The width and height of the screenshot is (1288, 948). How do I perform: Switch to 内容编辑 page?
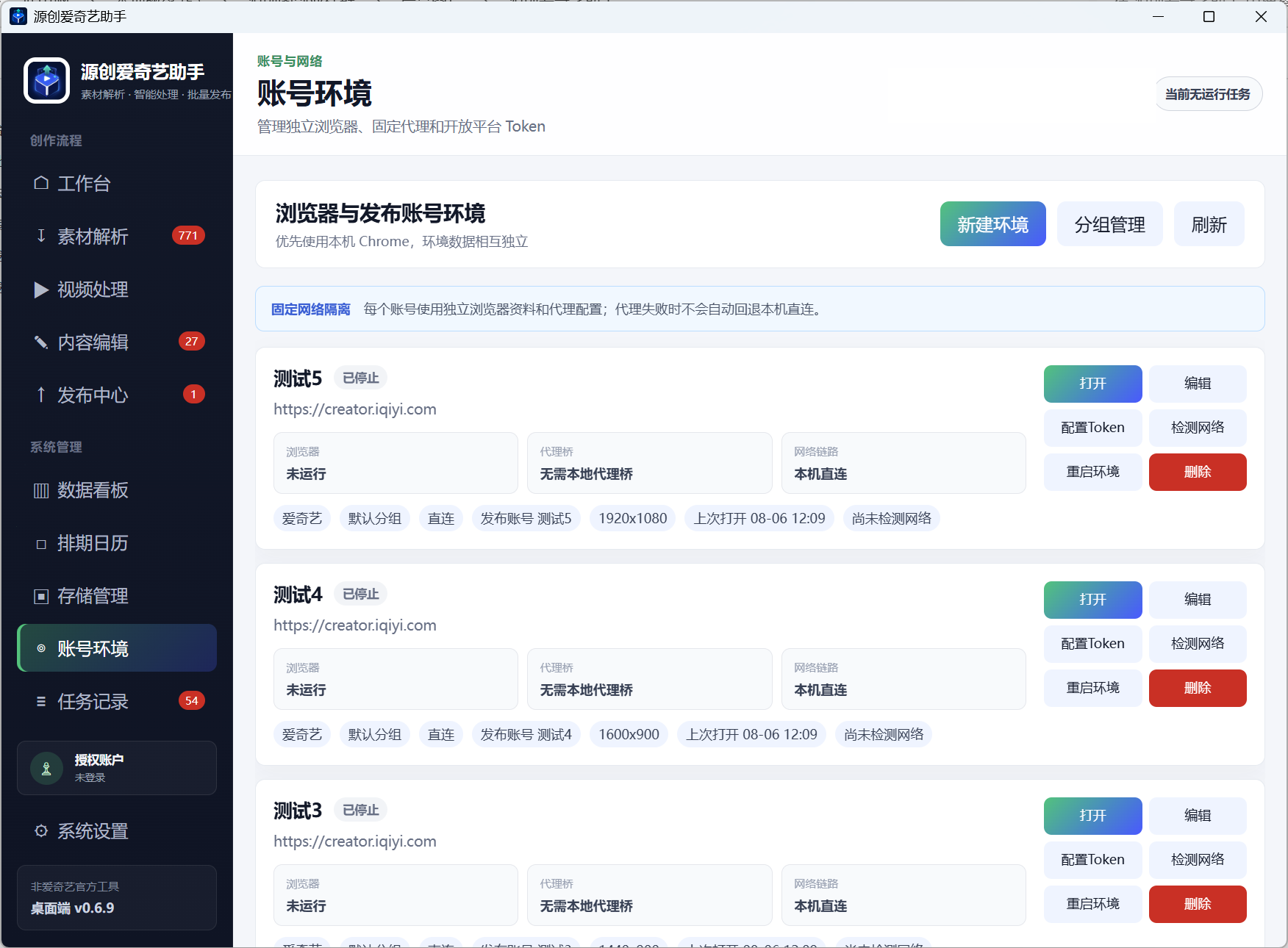pyautogui.click(x=117, y=342)
